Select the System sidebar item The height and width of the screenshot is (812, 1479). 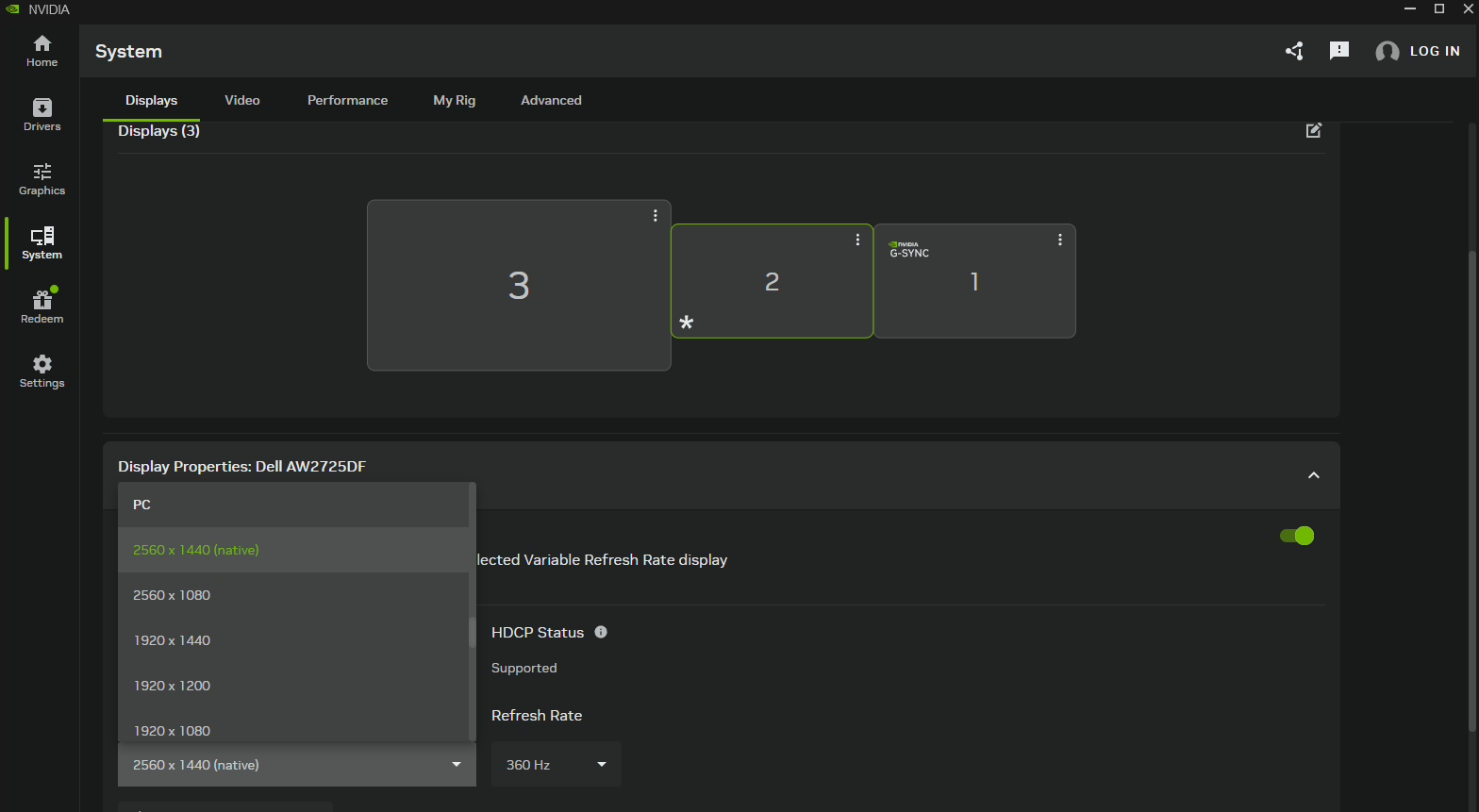[42, 243]
